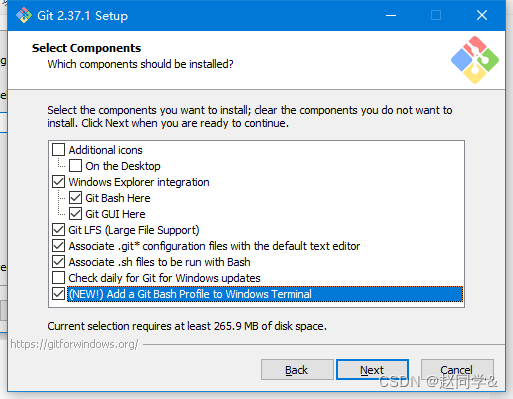Select the highlighted Git Bash Profile row
Image resolution: width=513 pixels, height=399 pixels.
click(265, 294)
